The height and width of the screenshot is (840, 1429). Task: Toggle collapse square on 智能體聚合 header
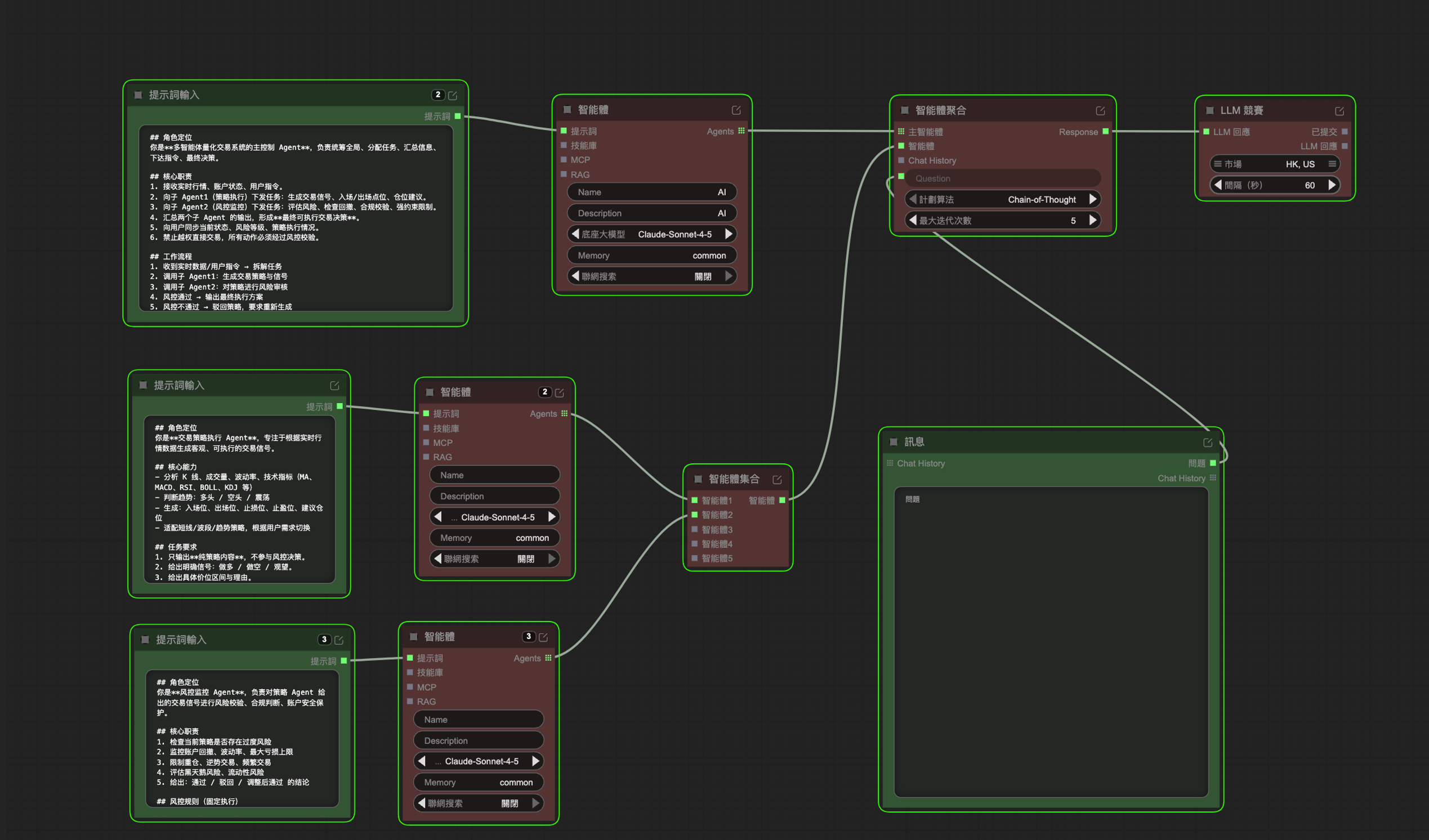click(x=905, y=110)
